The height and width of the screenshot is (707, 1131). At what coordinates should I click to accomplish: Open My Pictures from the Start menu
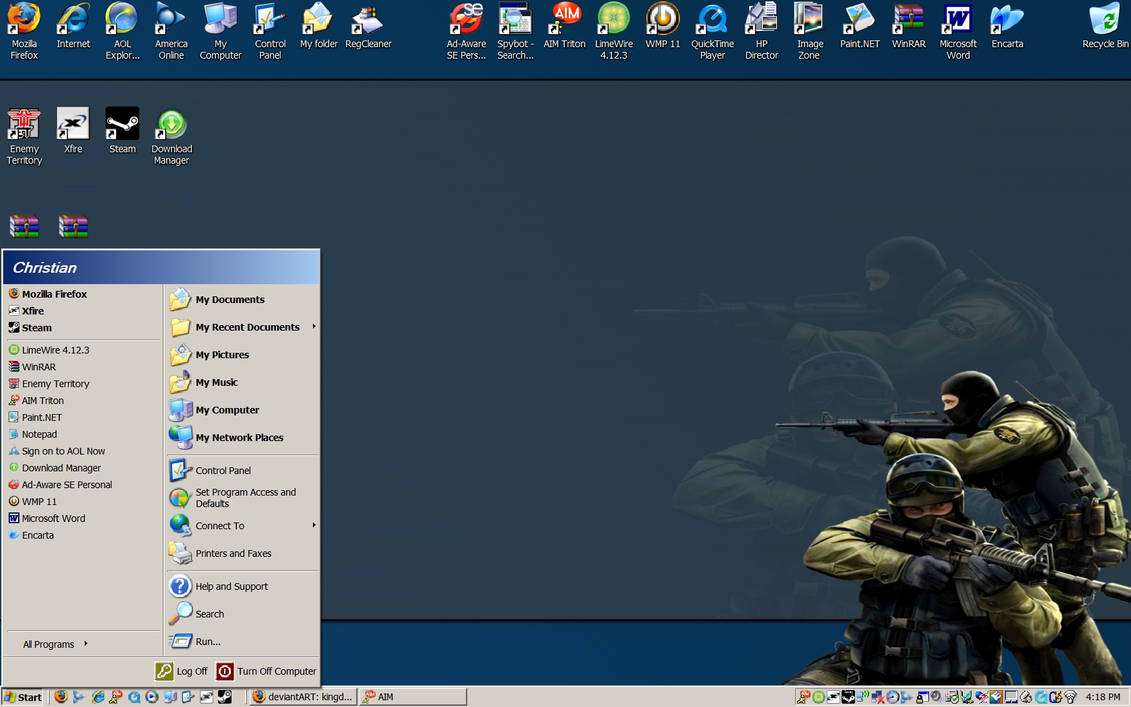(x=243, y=354)
